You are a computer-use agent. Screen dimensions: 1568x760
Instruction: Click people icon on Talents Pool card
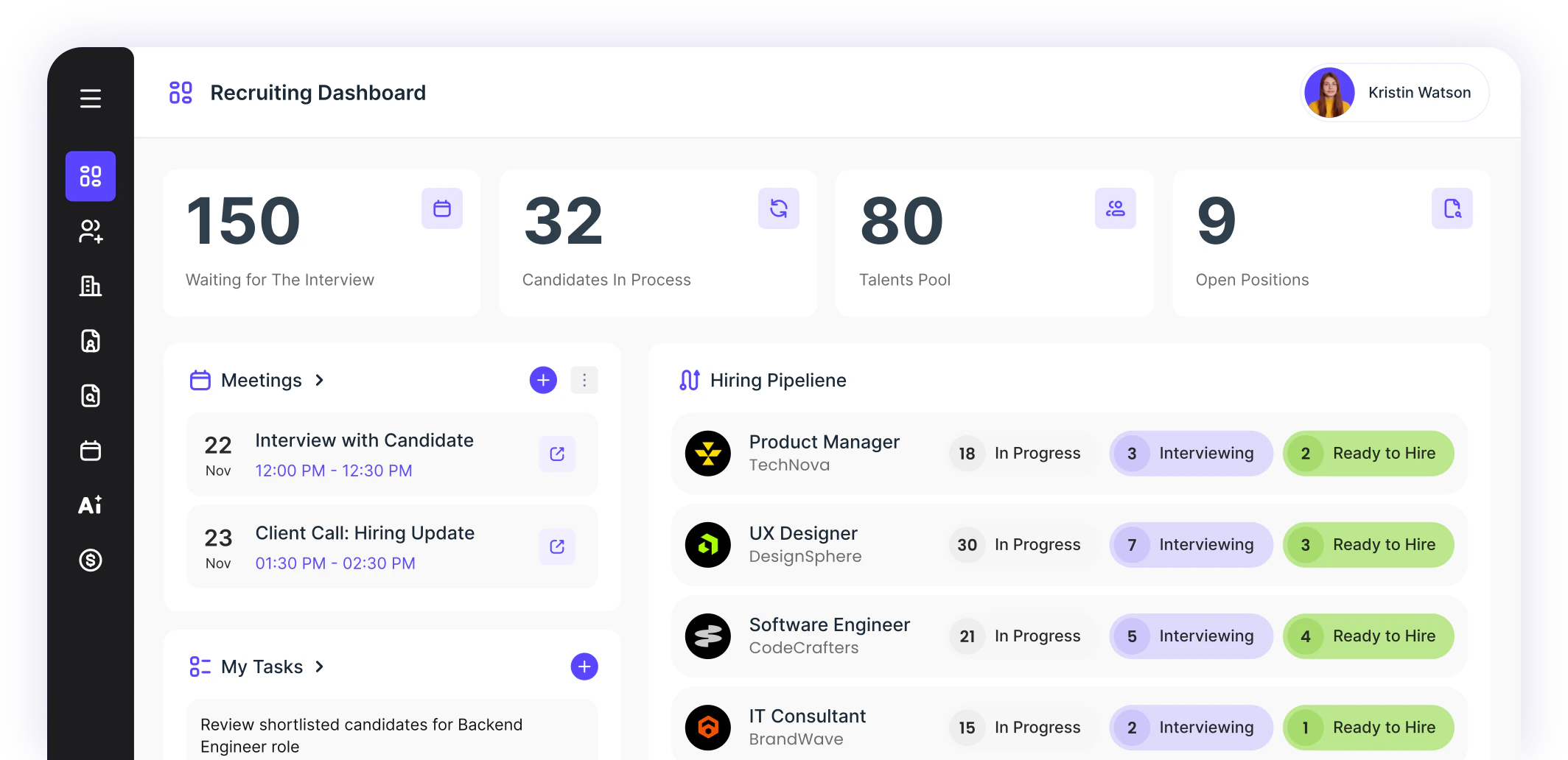tap(1116, 208)
